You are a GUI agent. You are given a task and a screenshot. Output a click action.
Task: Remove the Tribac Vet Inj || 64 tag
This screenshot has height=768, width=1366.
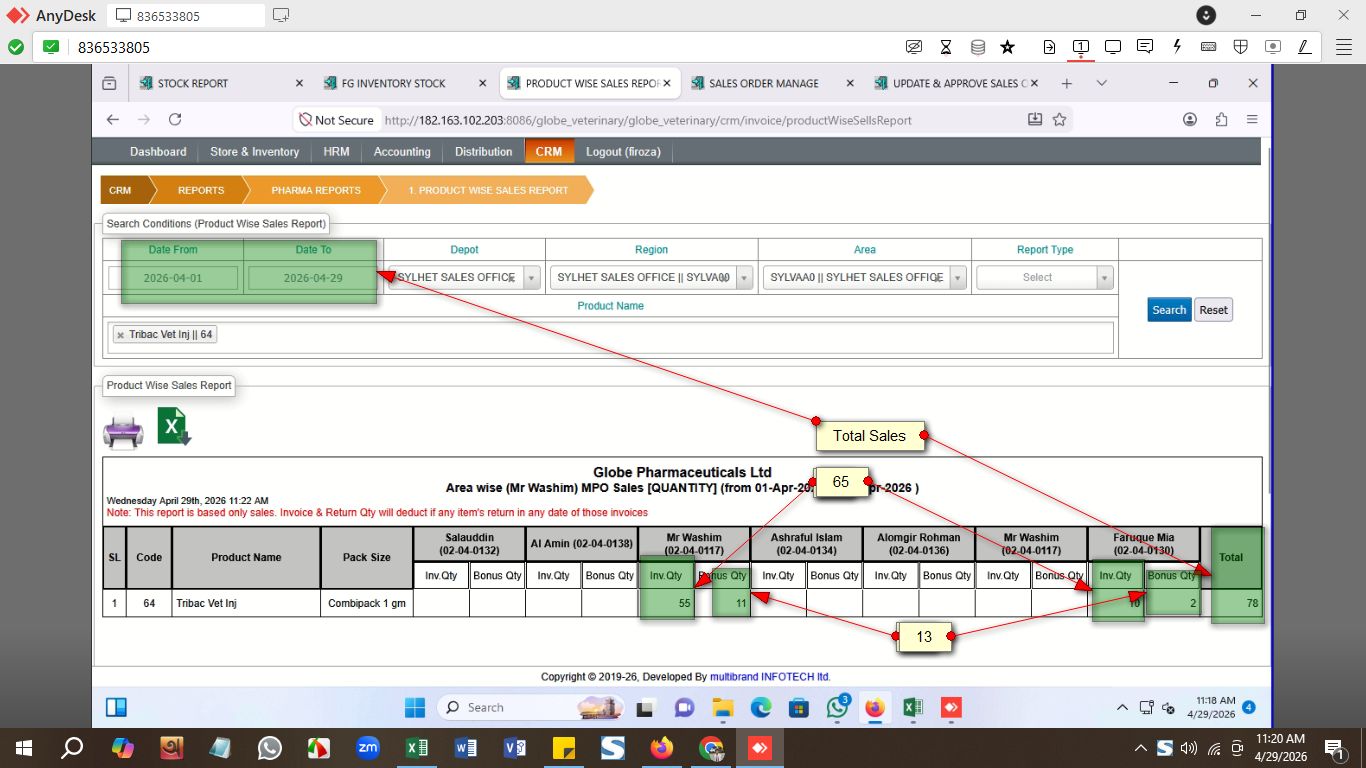click(x=120, y=335)
